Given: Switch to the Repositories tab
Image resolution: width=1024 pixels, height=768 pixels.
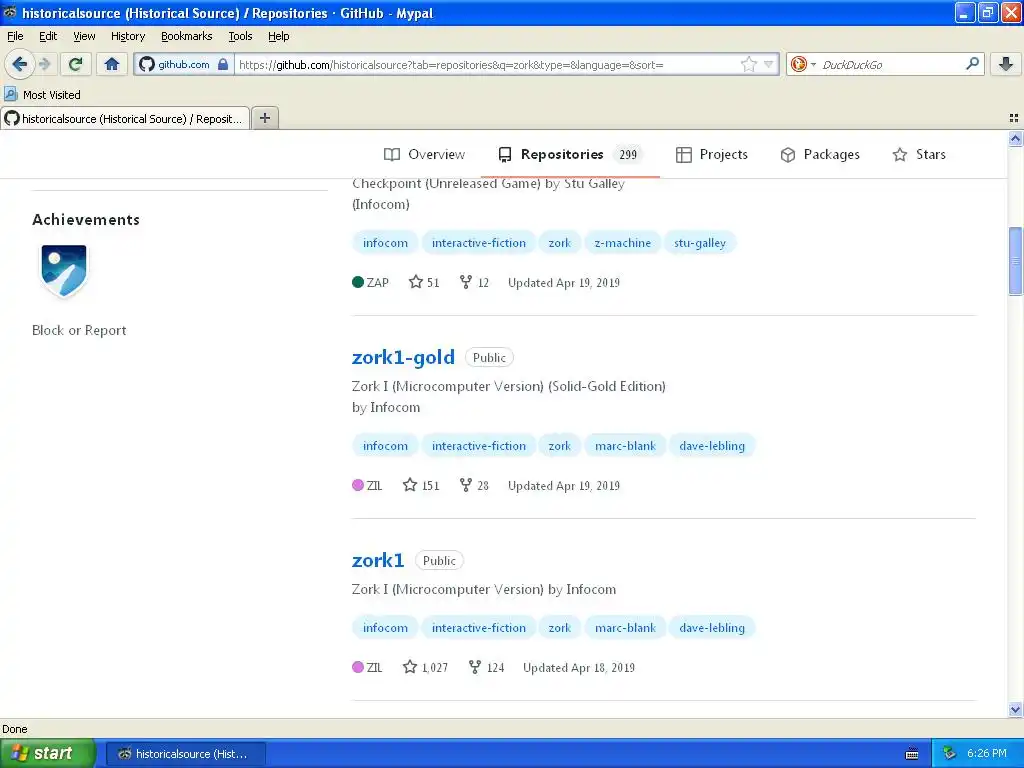Looking at the screenshot, I should 569,154.
